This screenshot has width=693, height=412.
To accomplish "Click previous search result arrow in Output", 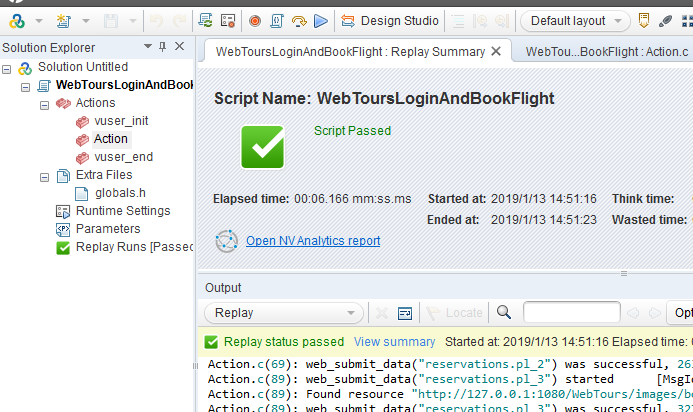I will pos(633,313).
